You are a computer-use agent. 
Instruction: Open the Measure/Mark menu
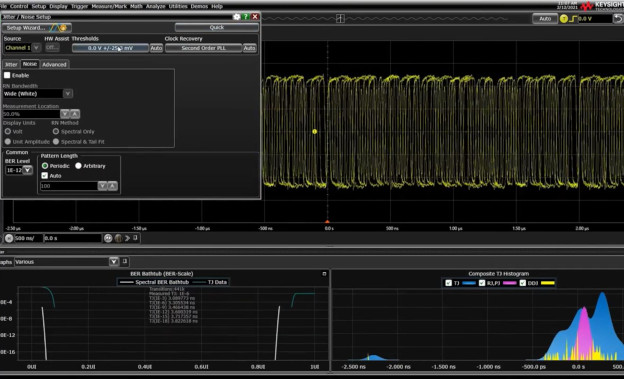109,6
